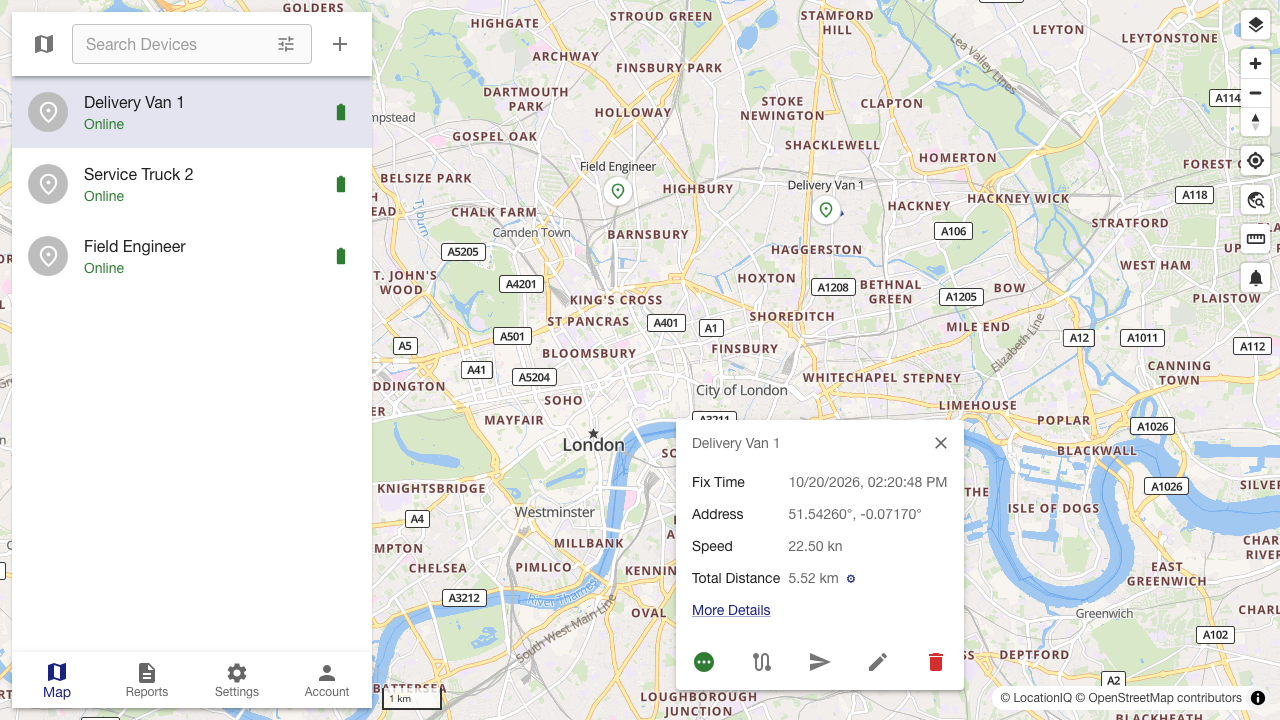Open extra options menu in device popup
1280x720 pixels.
pos(704,662)
